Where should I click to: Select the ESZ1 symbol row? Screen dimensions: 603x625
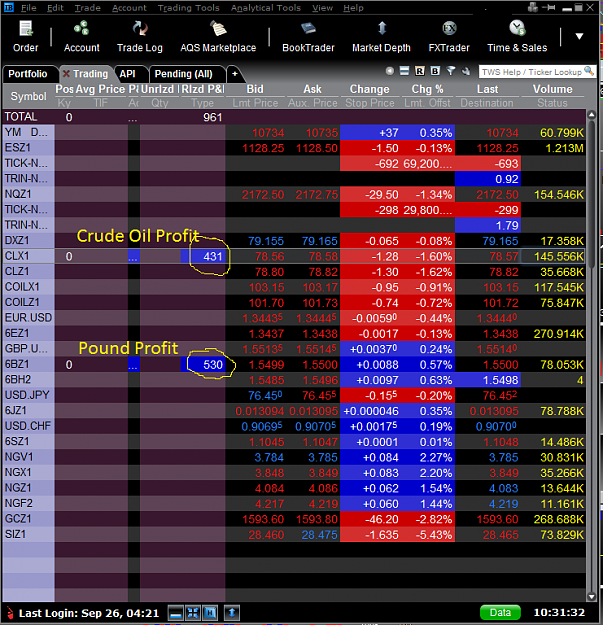pos(28,148)
